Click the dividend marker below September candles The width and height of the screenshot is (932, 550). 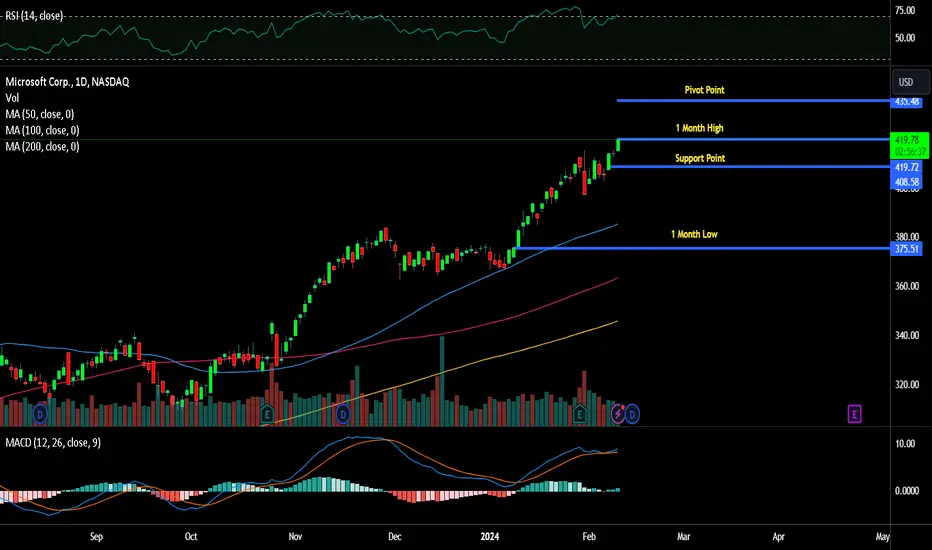(x=40, y=414)
